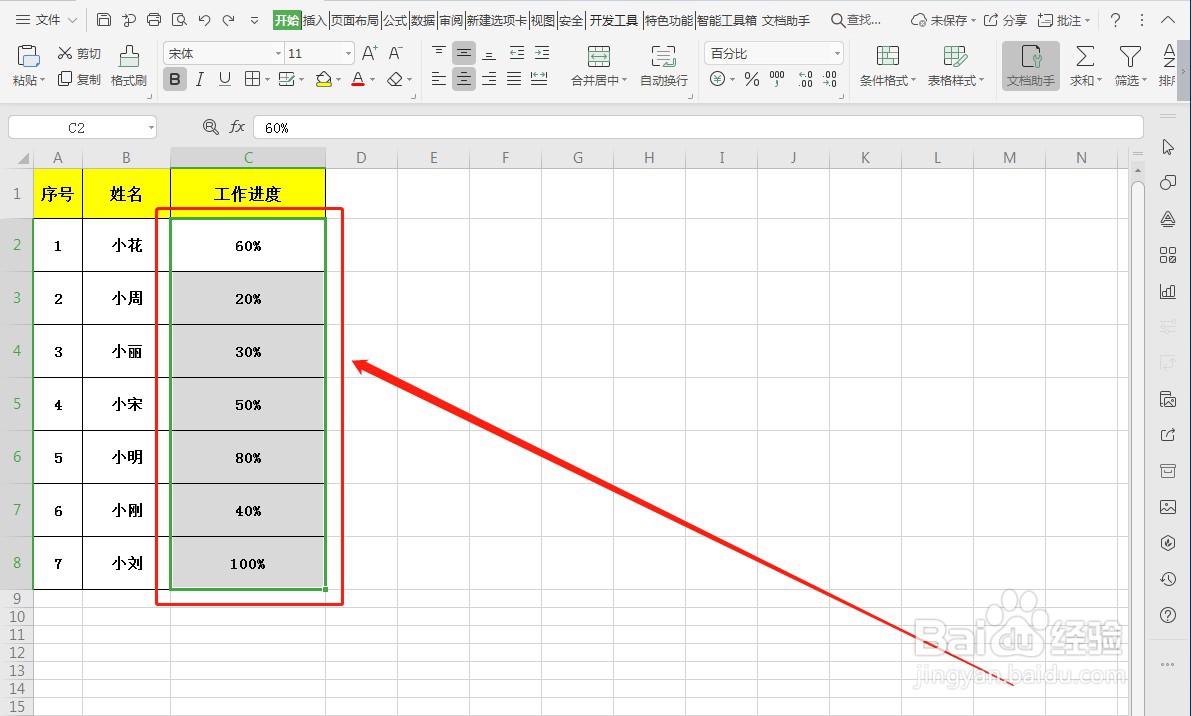Select the Format Painter (格式刷) tool
This screenshot has height=716, width=1191.
(128, 65)
